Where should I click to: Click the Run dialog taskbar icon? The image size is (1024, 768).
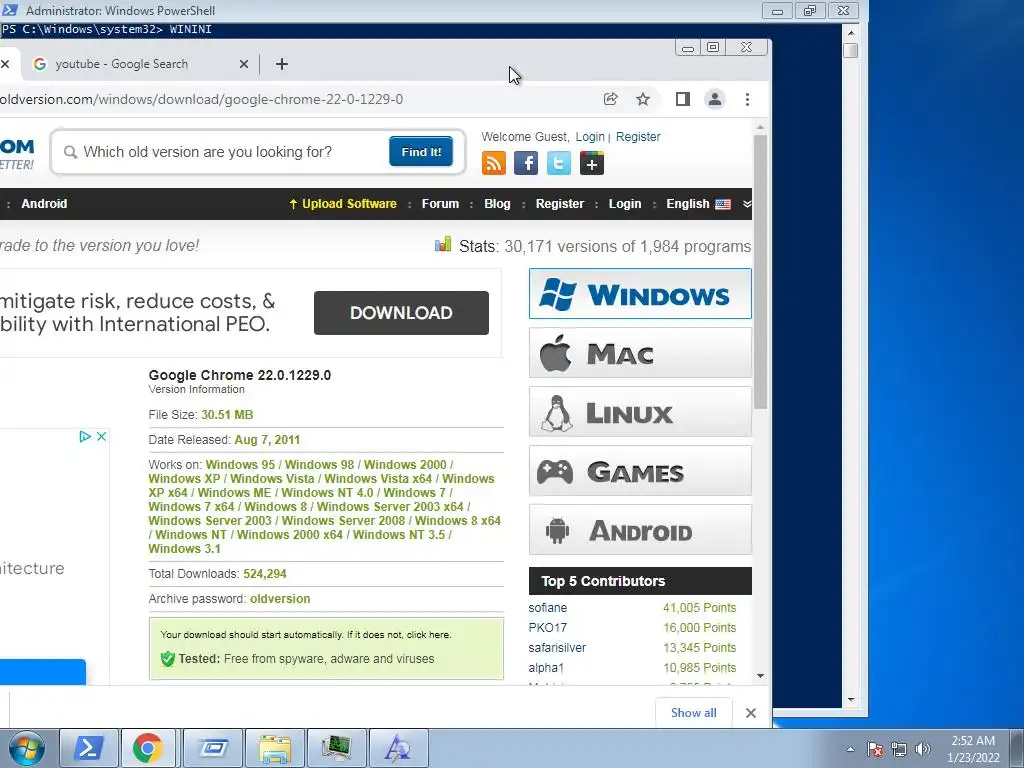(212, 748)
